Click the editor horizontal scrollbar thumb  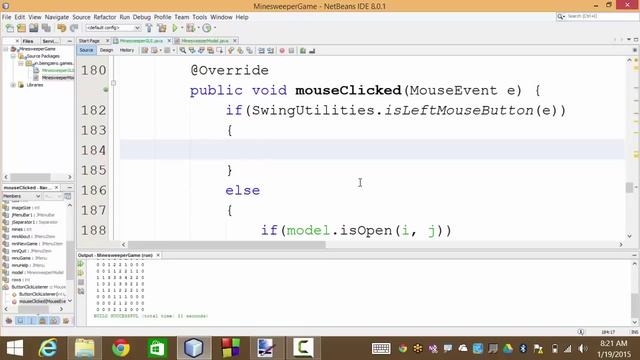[227, 244]
